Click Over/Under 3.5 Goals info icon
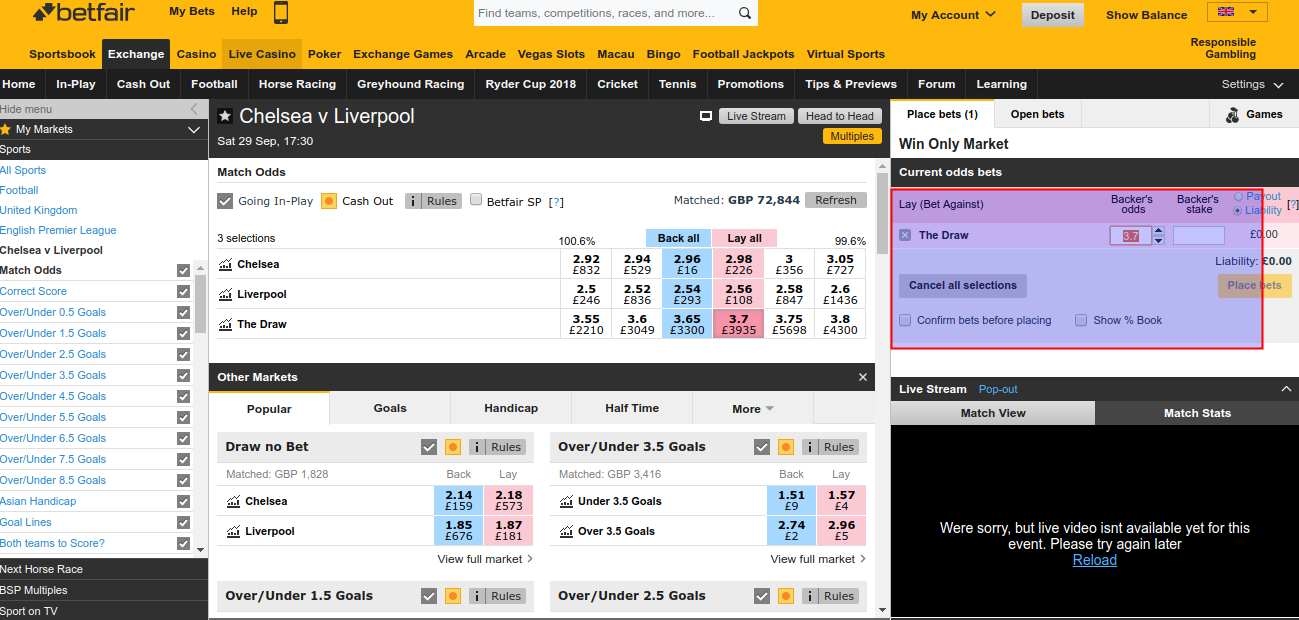The height and width of the screenshot is (620, 1299). pyautogui.click(x=811, y=447)
